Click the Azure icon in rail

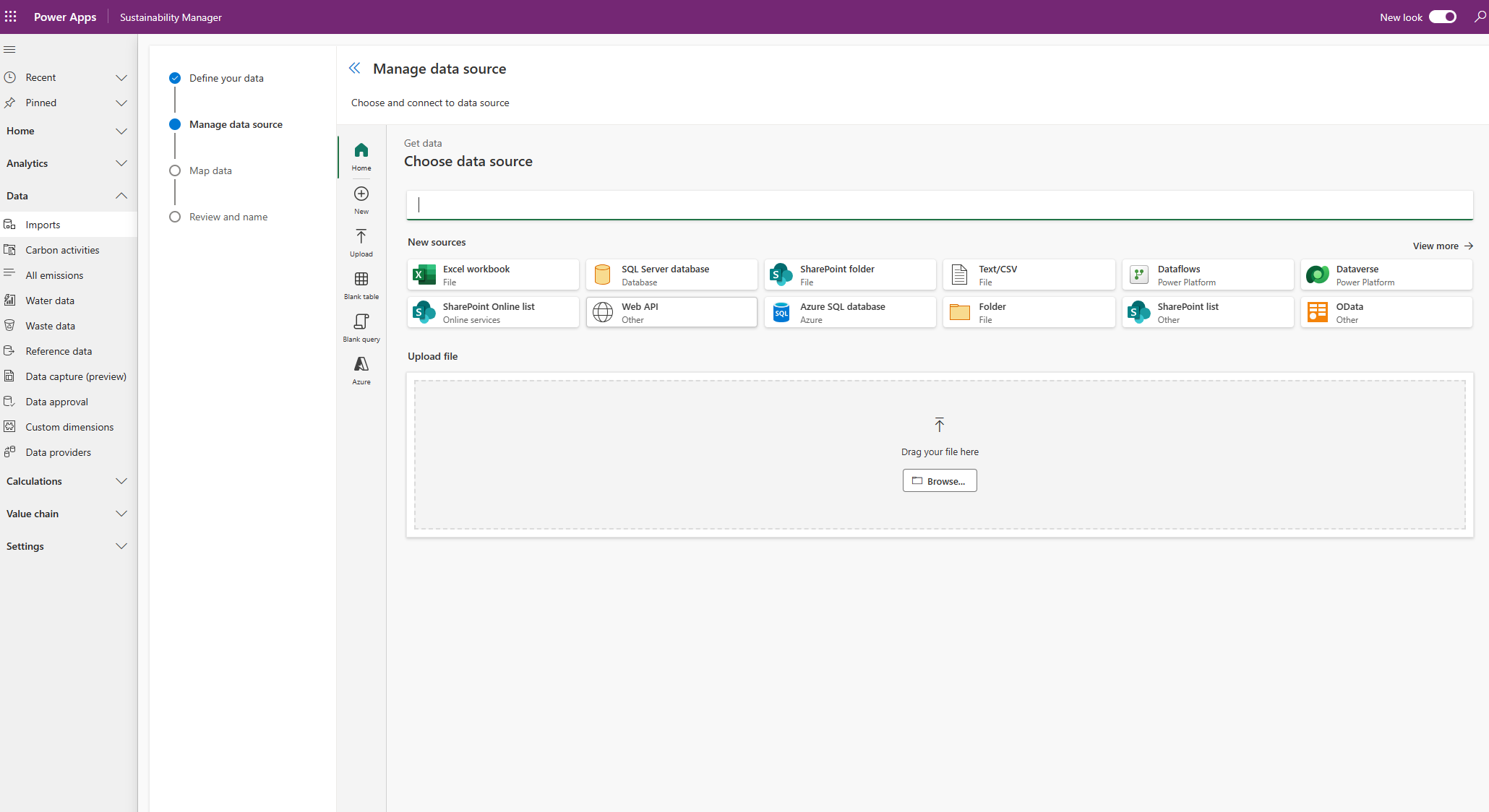[361, 364]
